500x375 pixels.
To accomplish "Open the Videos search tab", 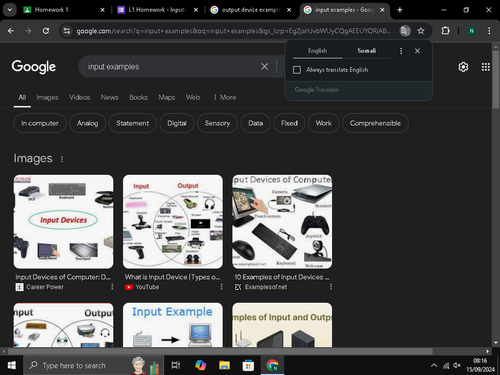I will [x=80, y=97].
